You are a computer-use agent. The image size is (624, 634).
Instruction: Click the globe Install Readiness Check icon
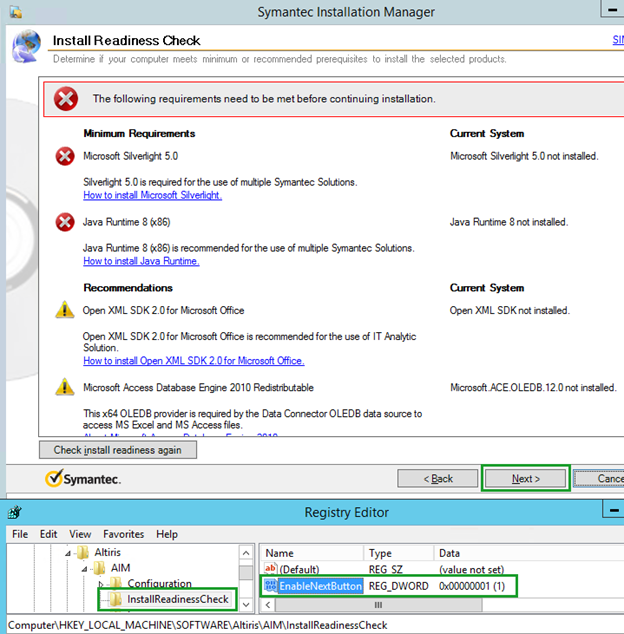point(27,46)
